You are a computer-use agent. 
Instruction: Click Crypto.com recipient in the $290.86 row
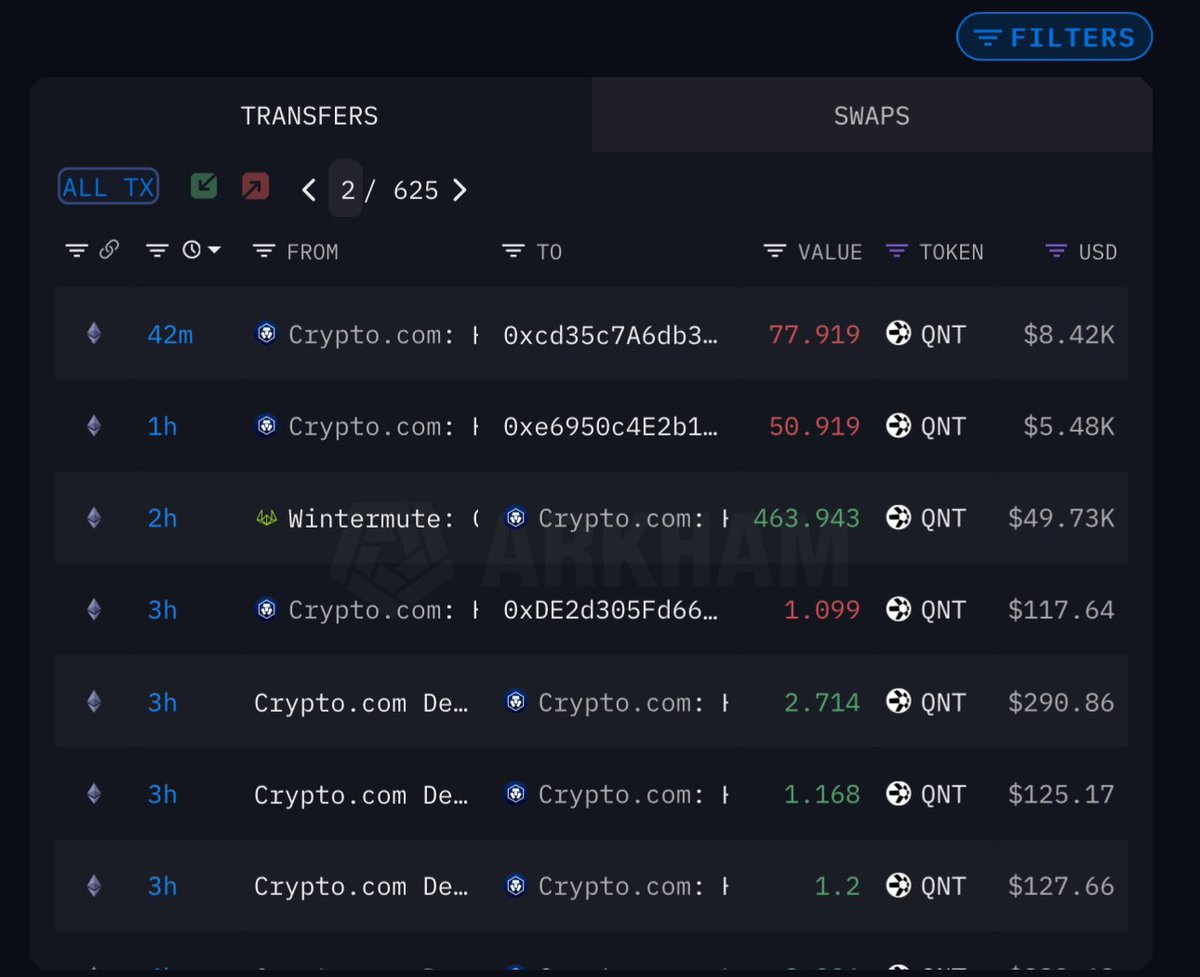(x=633, y=702)
